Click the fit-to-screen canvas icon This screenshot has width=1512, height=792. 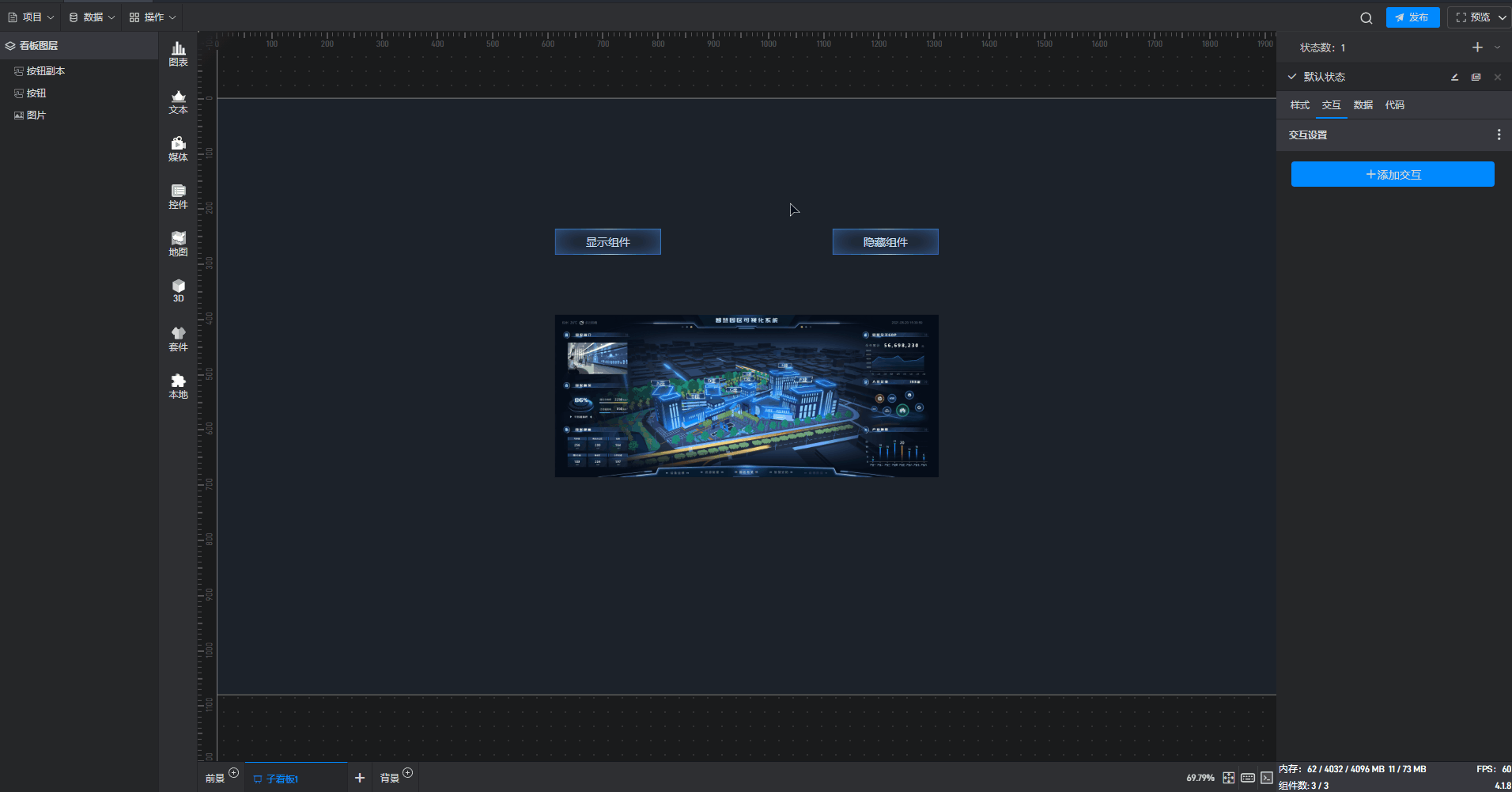(x=1228, y=778)
